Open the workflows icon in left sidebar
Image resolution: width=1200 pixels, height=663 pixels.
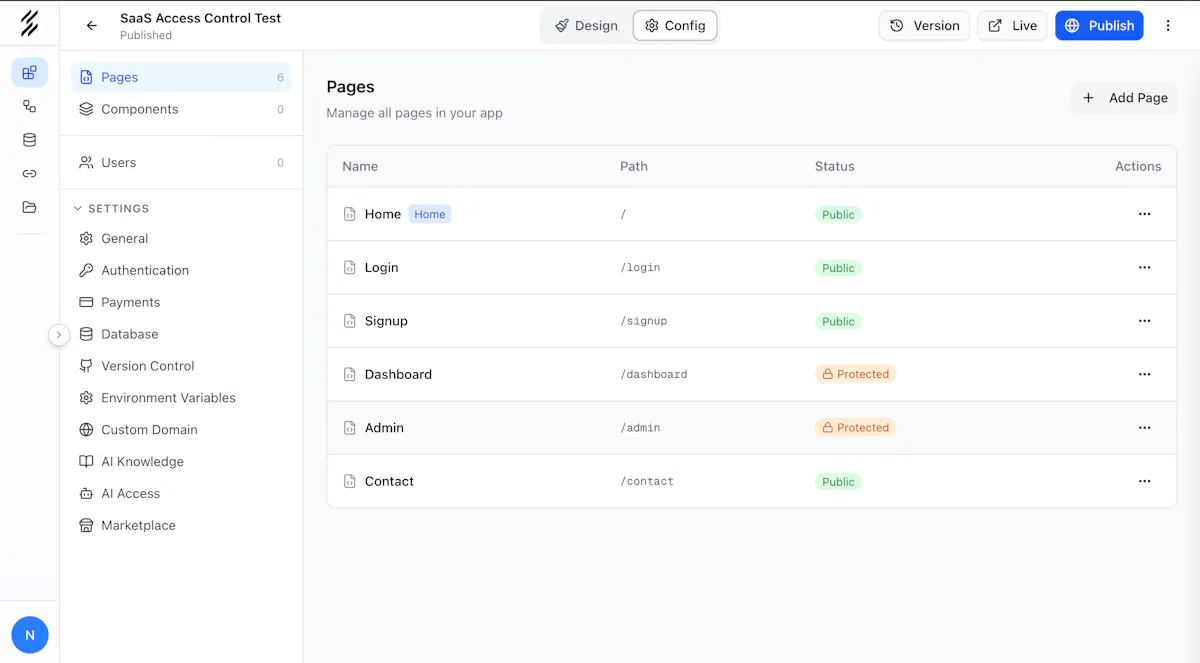point(29,106)
